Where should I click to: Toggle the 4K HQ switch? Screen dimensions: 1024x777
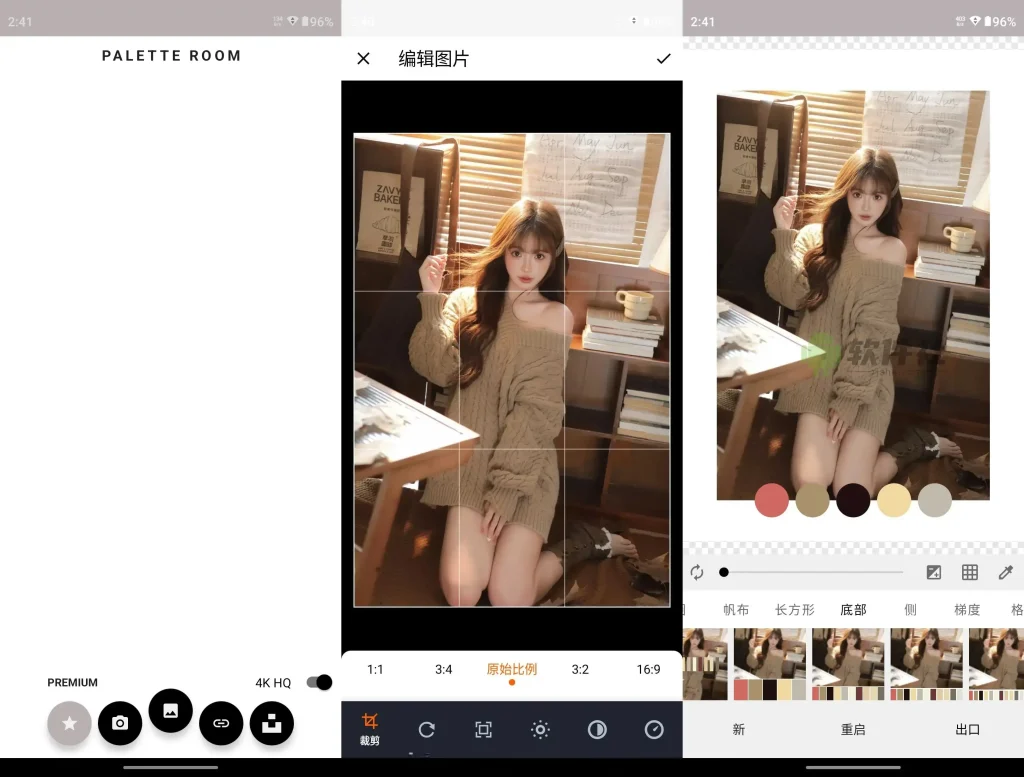[x=318, y=682]
